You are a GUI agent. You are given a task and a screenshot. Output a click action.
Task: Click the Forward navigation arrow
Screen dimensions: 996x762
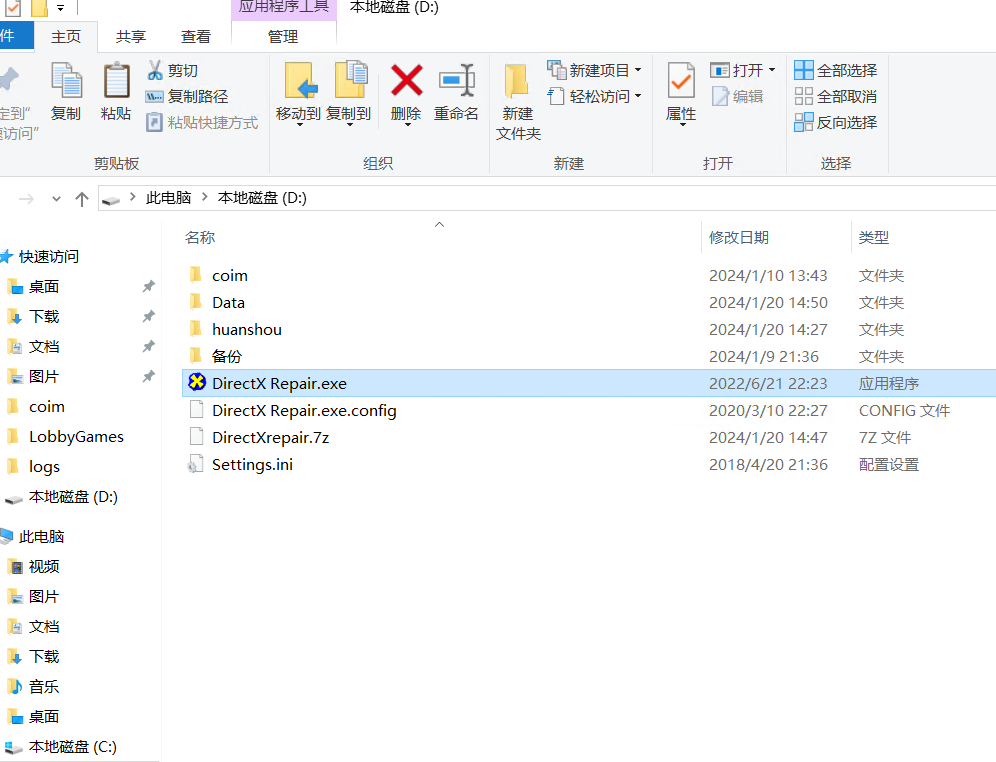27,199
